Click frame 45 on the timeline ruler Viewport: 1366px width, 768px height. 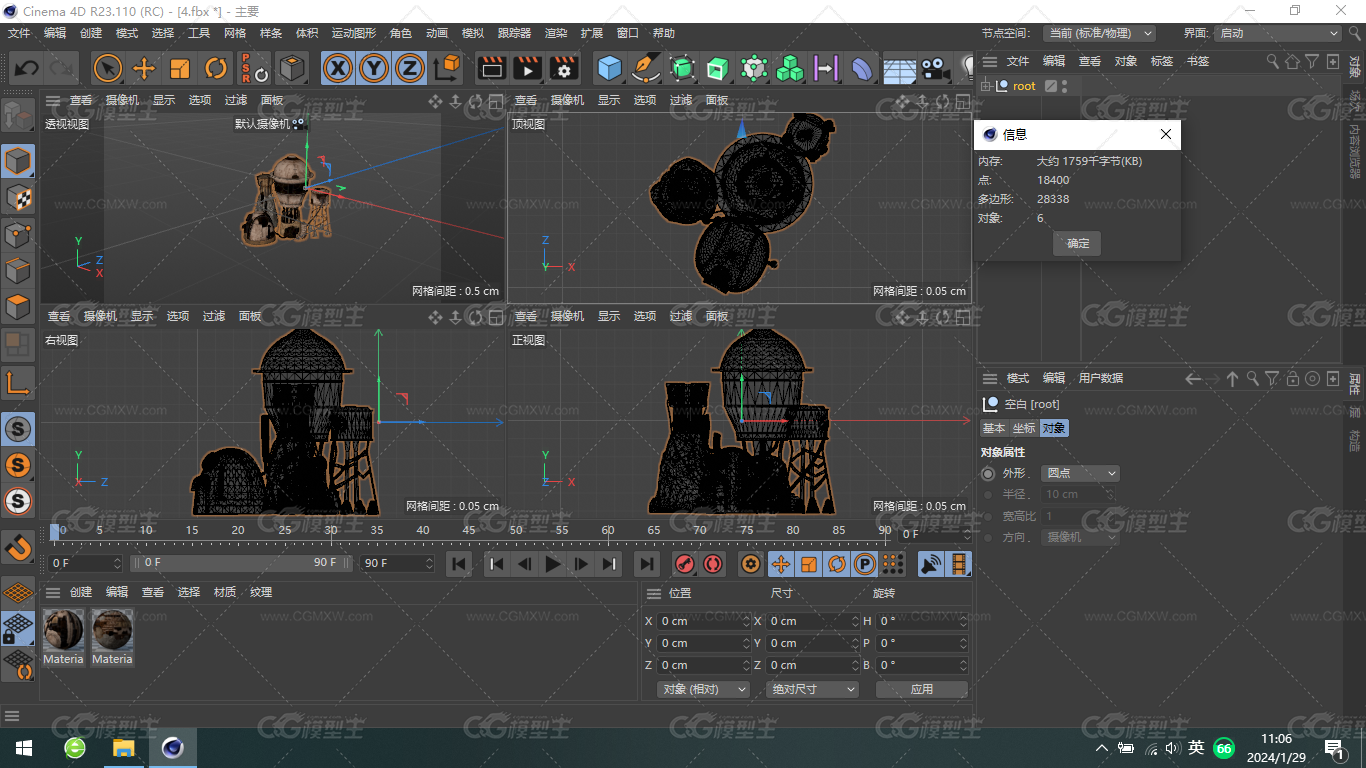(469, 530)
